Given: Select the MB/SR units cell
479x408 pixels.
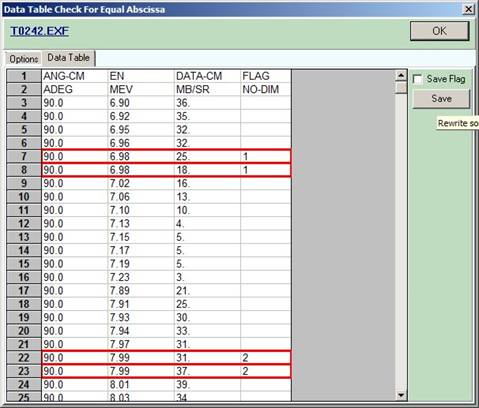Looking at the screenshot, I should coord(207,89).
